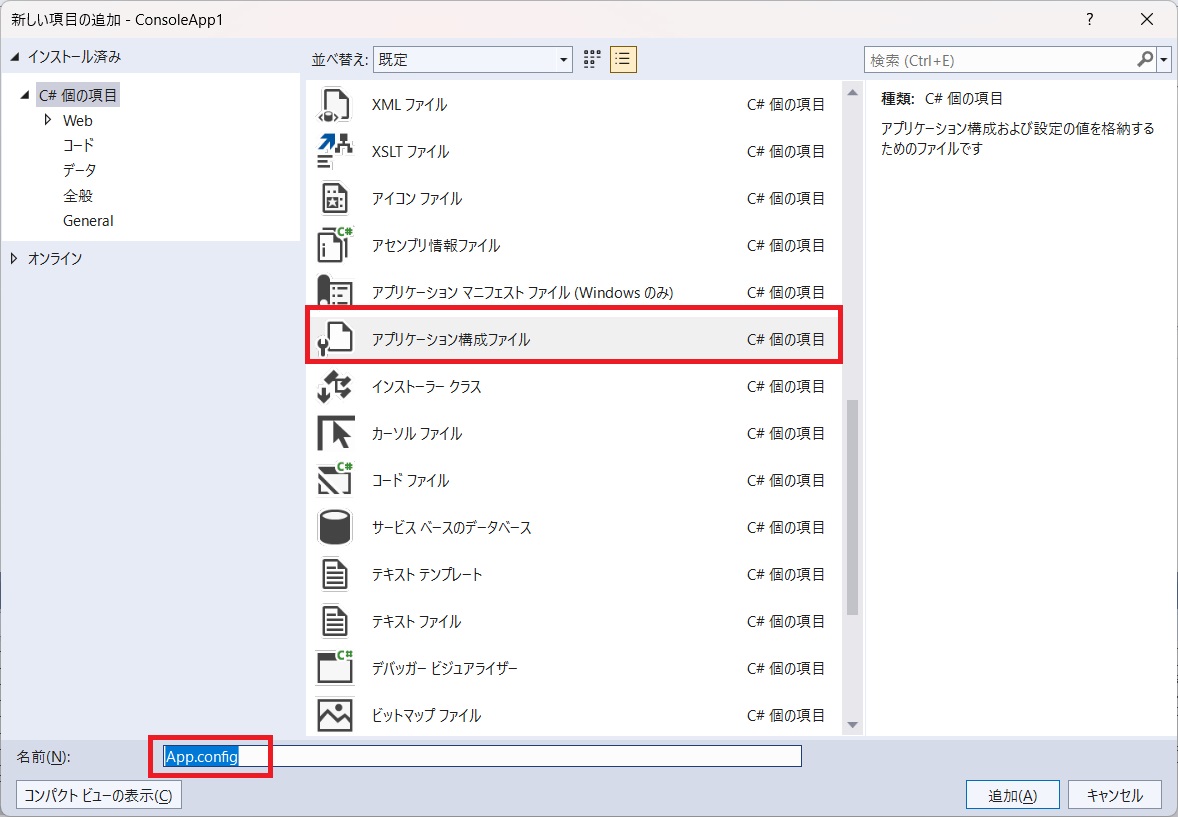Click the 追加(A) button
Screen dimensions: 1178x817
click(x=1012, y=796)
